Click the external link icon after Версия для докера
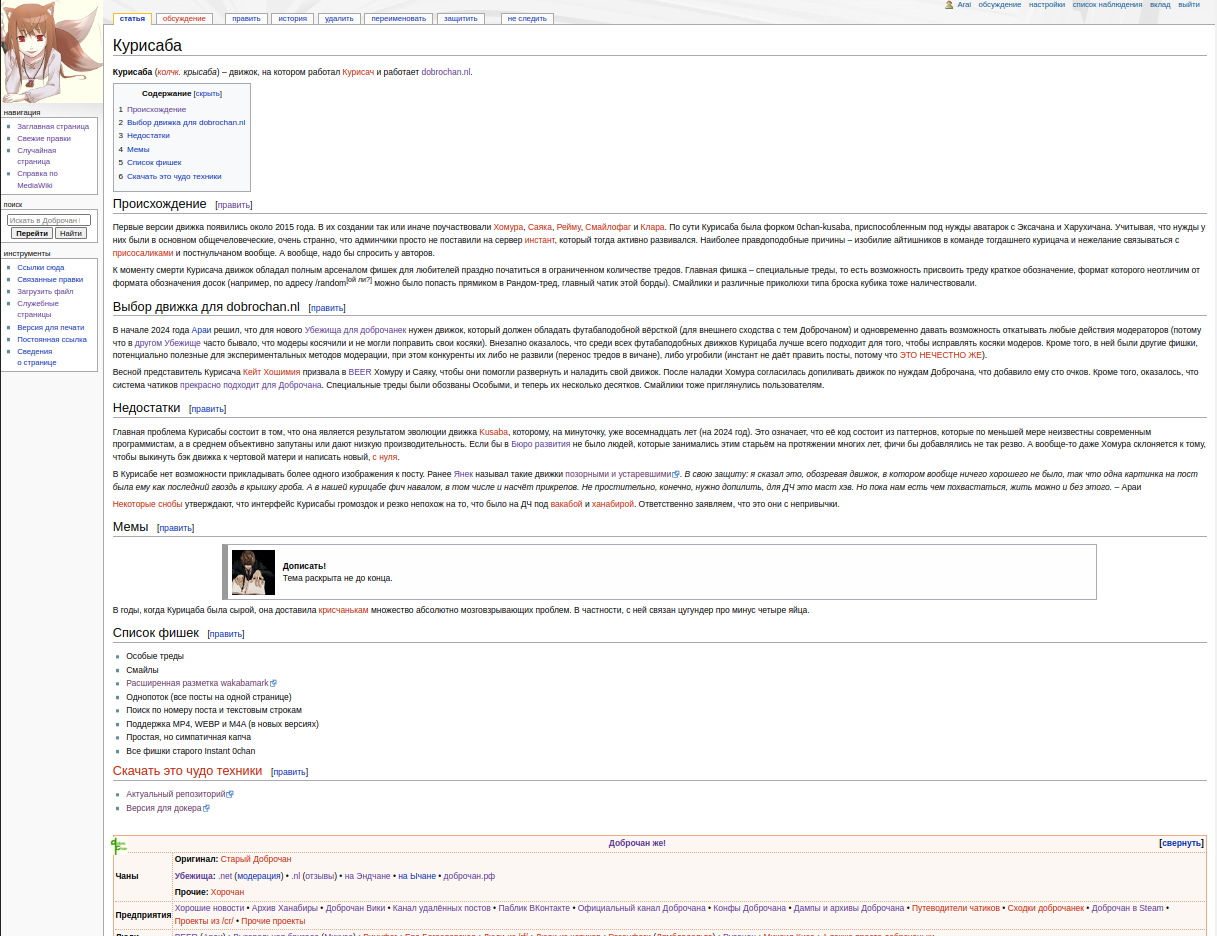Image resolution: width=1217 pixels, height=936 pixels. (x=206, y=808)
